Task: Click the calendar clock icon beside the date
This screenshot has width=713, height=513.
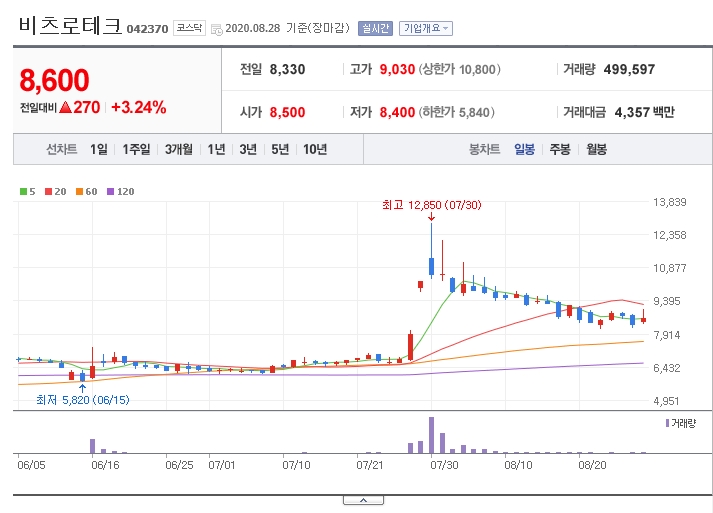Action: point(217,30)
